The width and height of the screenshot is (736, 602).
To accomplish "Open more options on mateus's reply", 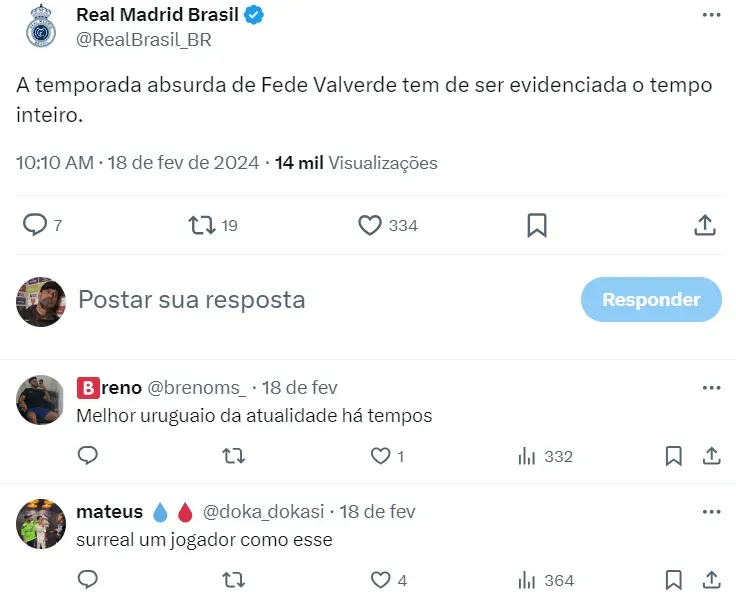I will (x=711, y=511).
